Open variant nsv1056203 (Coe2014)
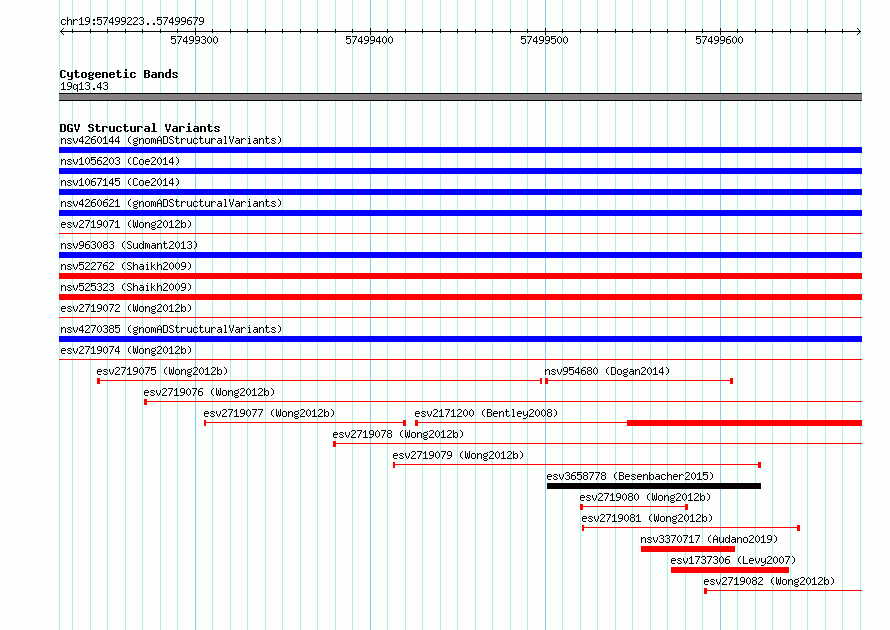Screen dimensions: 890x630 (x=120, y=161)
